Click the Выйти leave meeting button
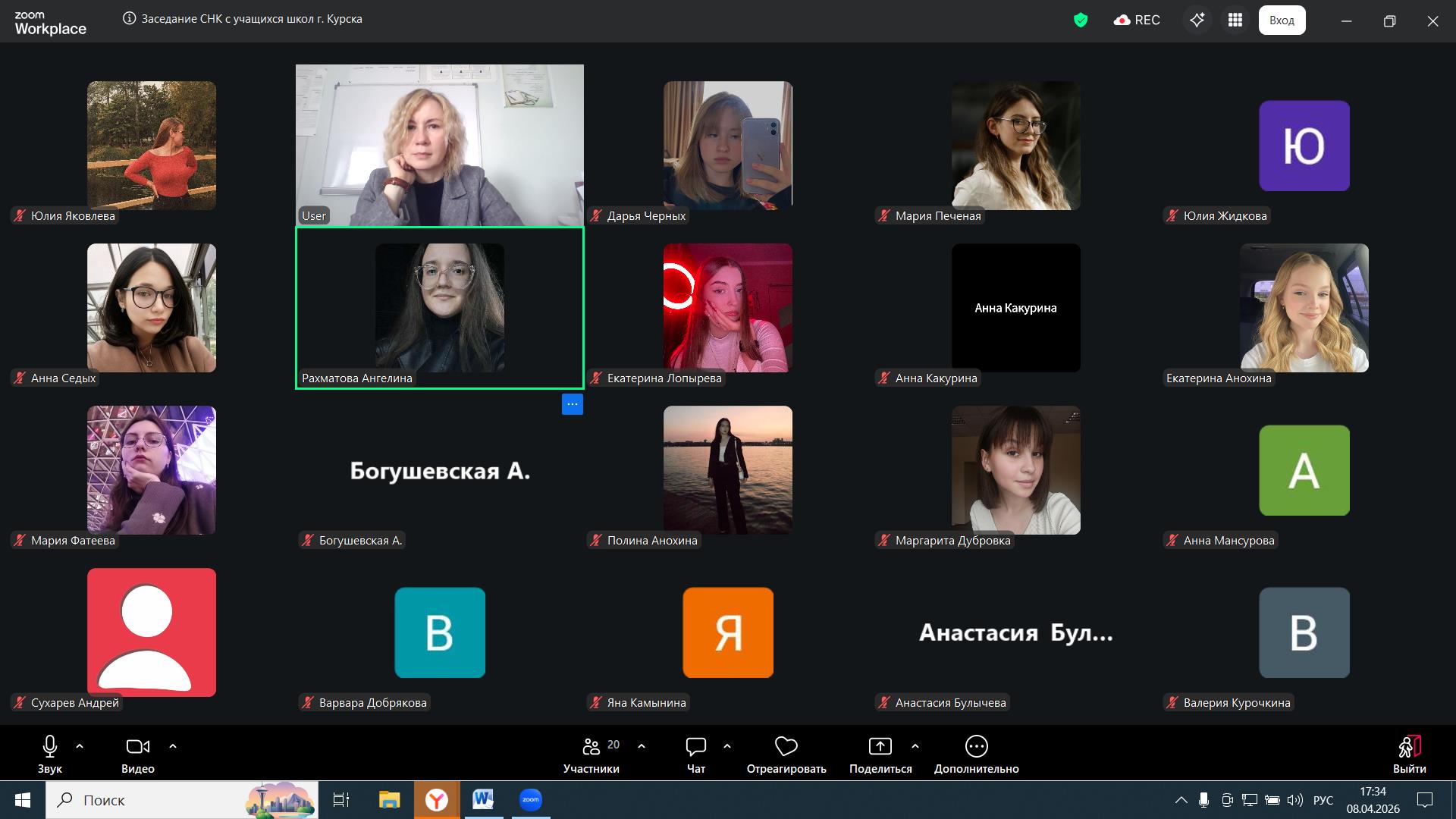 point(1409,755)
